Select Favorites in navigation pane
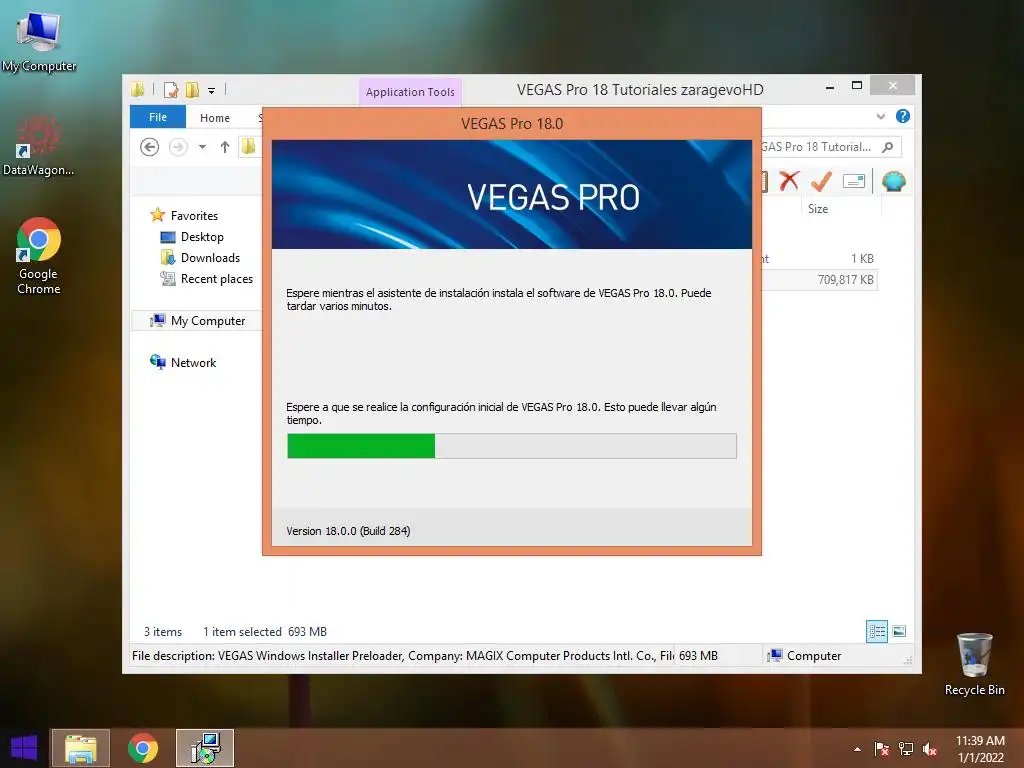 [194, 216]
